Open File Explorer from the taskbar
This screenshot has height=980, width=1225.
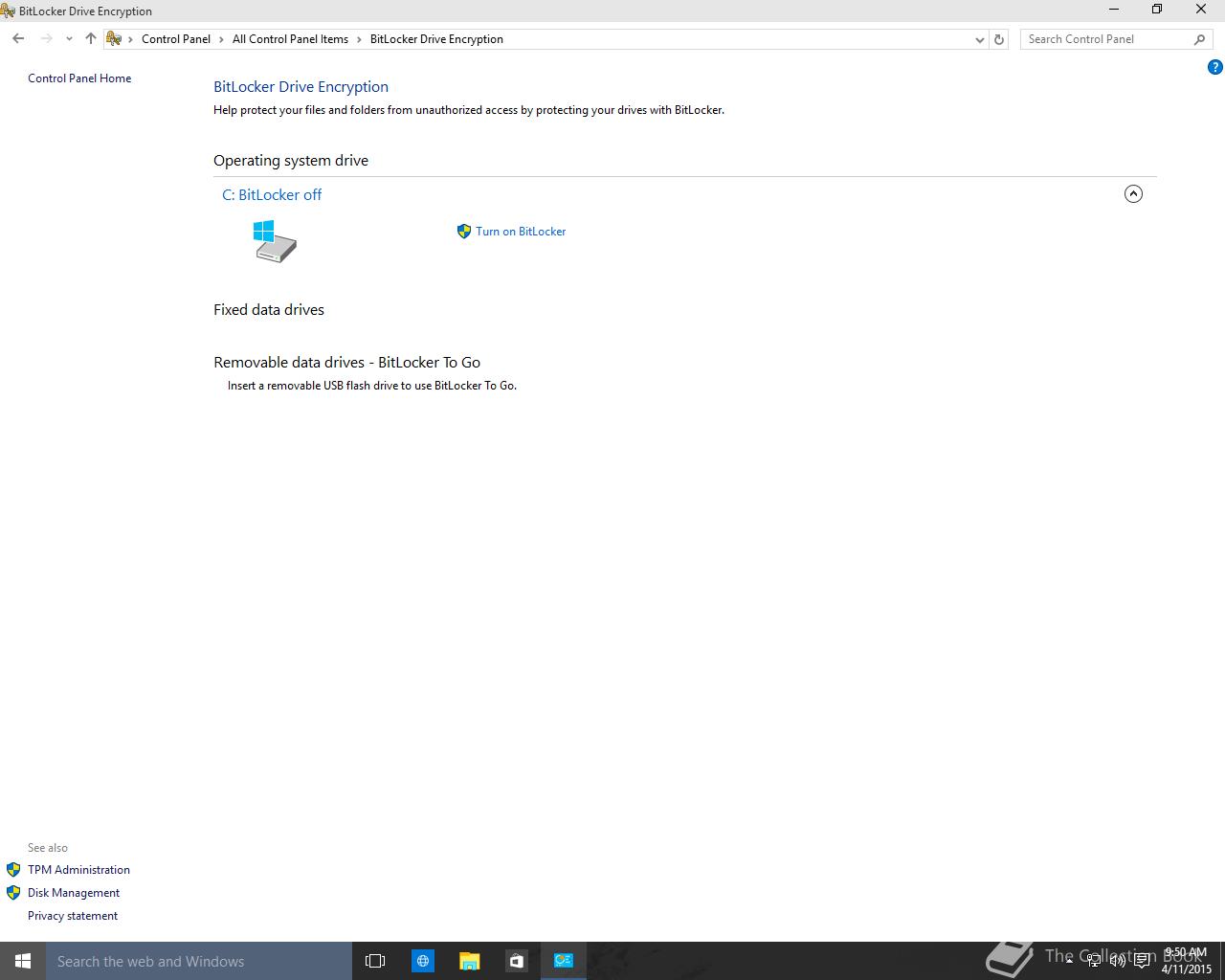469,961
